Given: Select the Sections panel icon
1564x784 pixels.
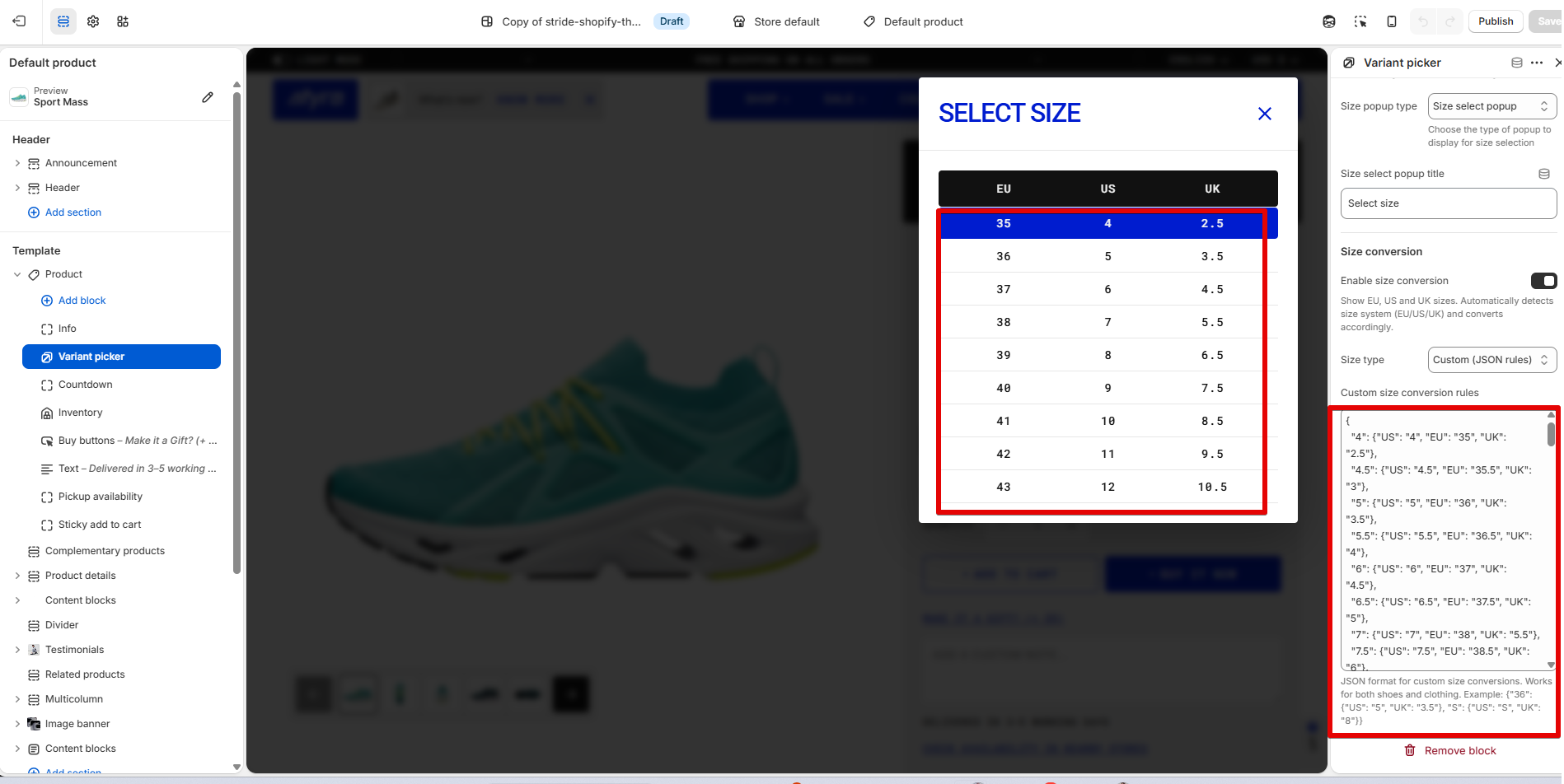Looking at the screenshot, I should [63, 21].
